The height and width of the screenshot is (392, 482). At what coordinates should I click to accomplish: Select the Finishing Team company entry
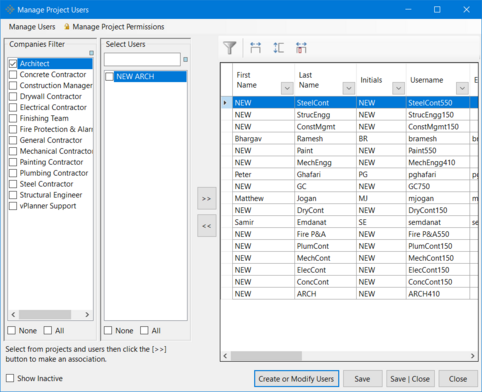44,118
